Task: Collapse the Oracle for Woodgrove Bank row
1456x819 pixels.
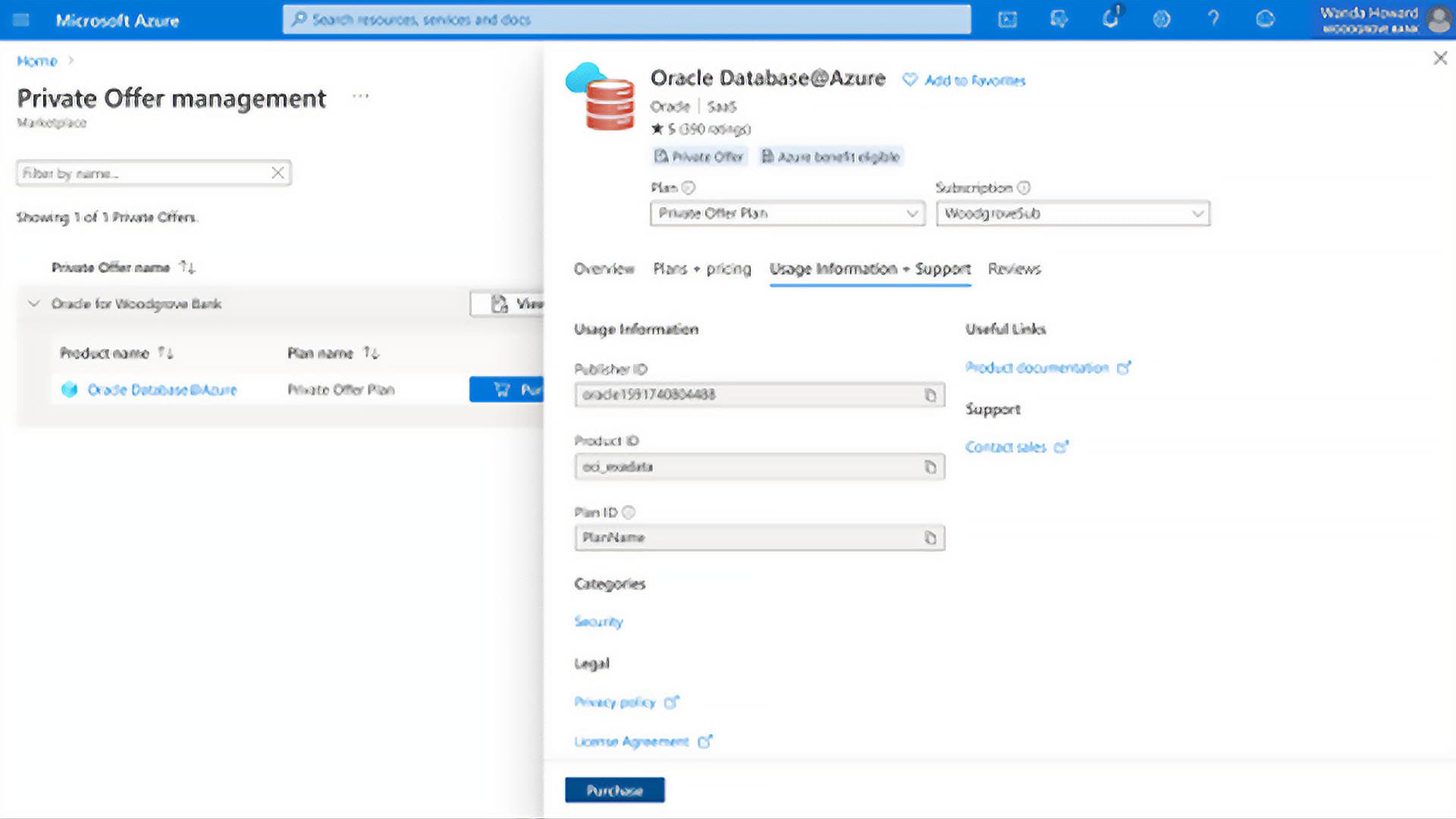Action: [x=34, y=303]
